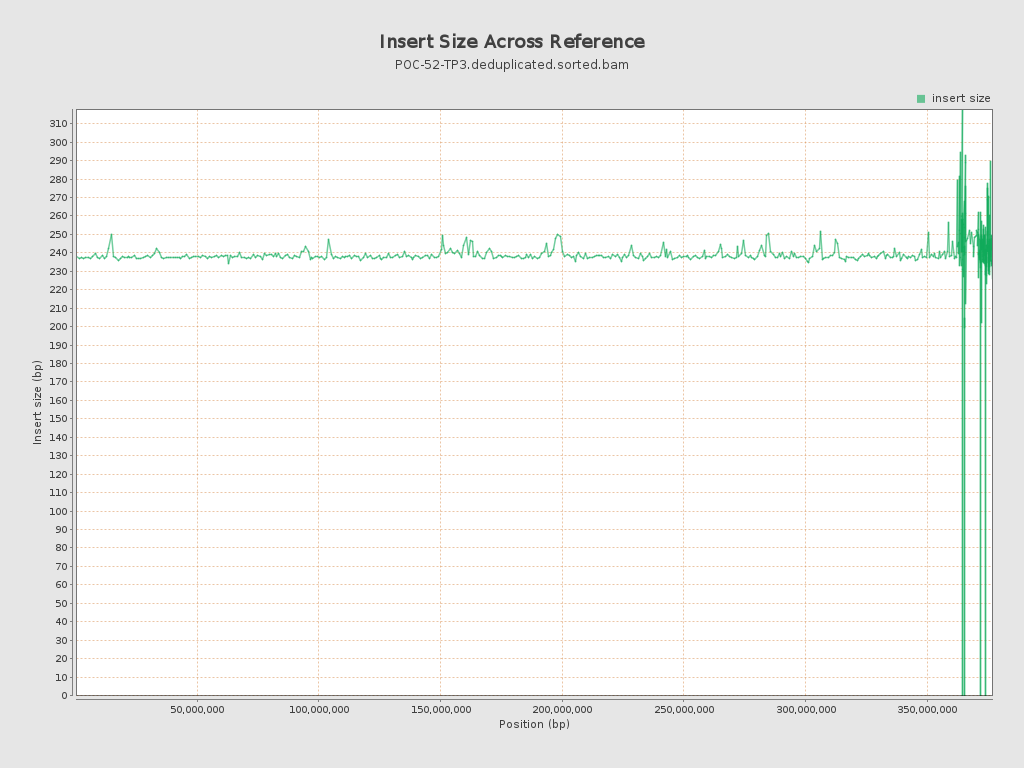
Task: Click the 150 y-axis tick label
Action: 59,419
